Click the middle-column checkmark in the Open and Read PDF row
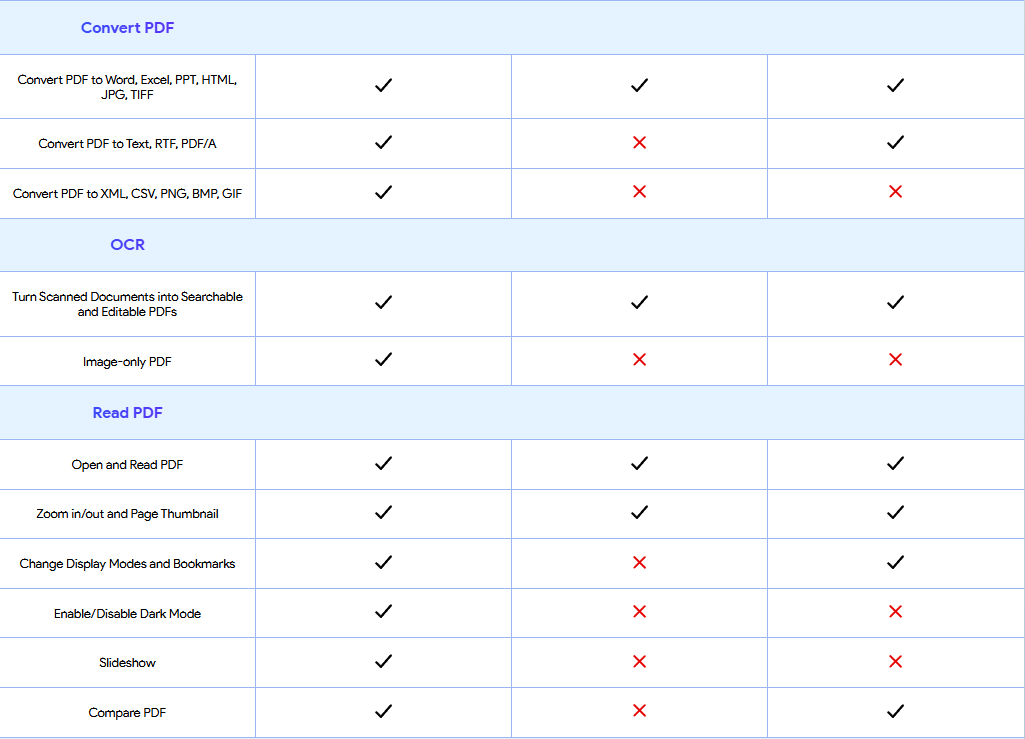 (x=639, y=463)
